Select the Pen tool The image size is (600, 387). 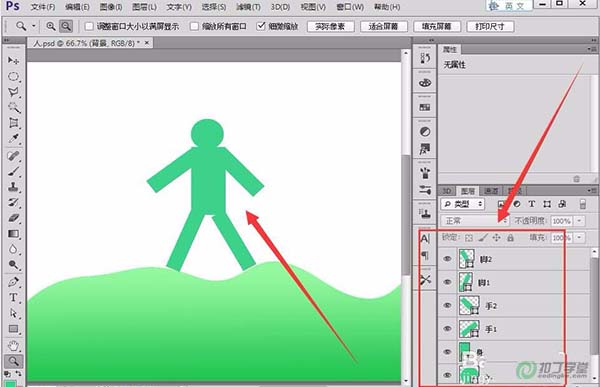coord(13,282)
